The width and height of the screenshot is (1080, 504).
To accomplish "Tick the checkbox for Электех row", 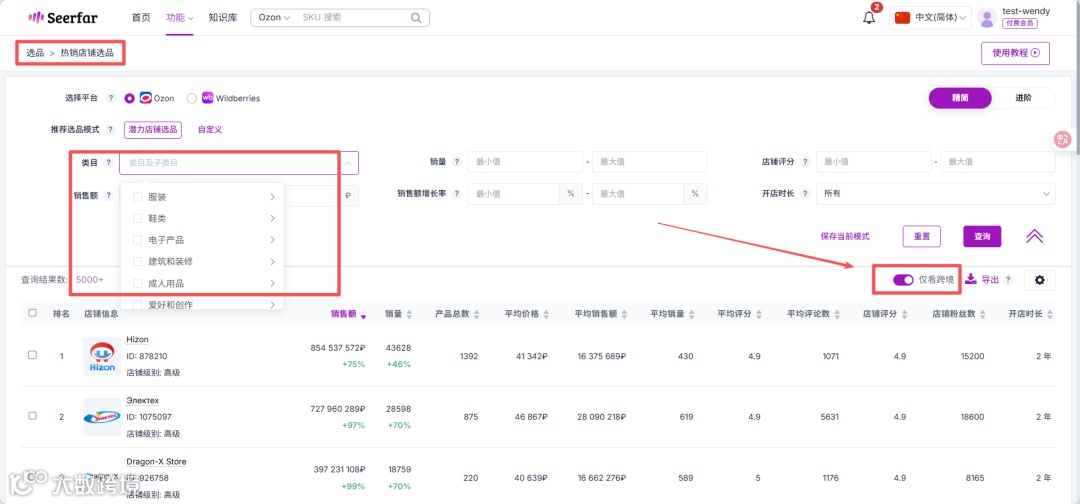I will point(32,416).
